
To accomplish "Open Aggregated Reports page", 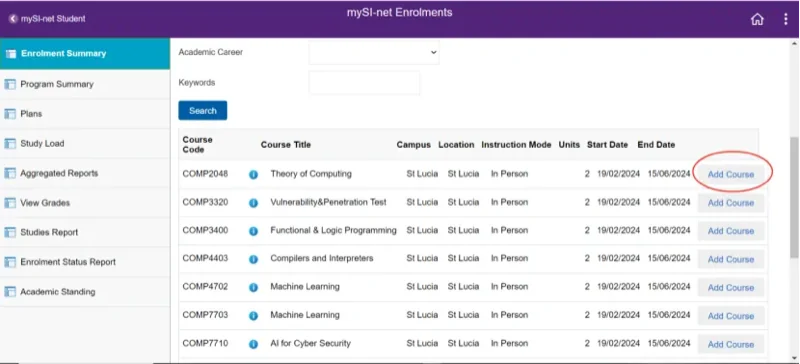I will pyautogui.click(x=85, y=173).
